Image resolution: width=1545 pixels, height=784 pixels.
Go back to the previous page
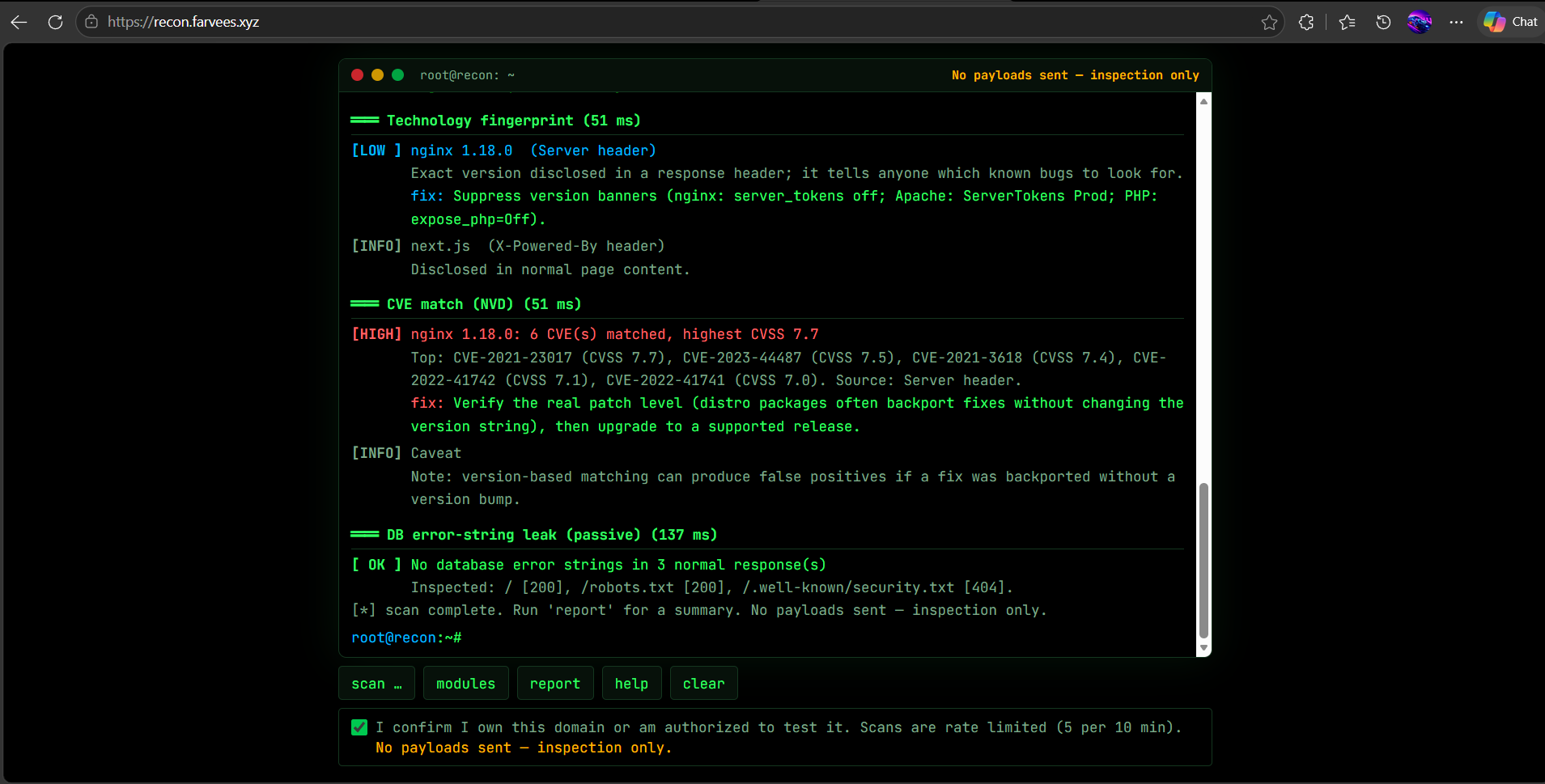(19, 22)
